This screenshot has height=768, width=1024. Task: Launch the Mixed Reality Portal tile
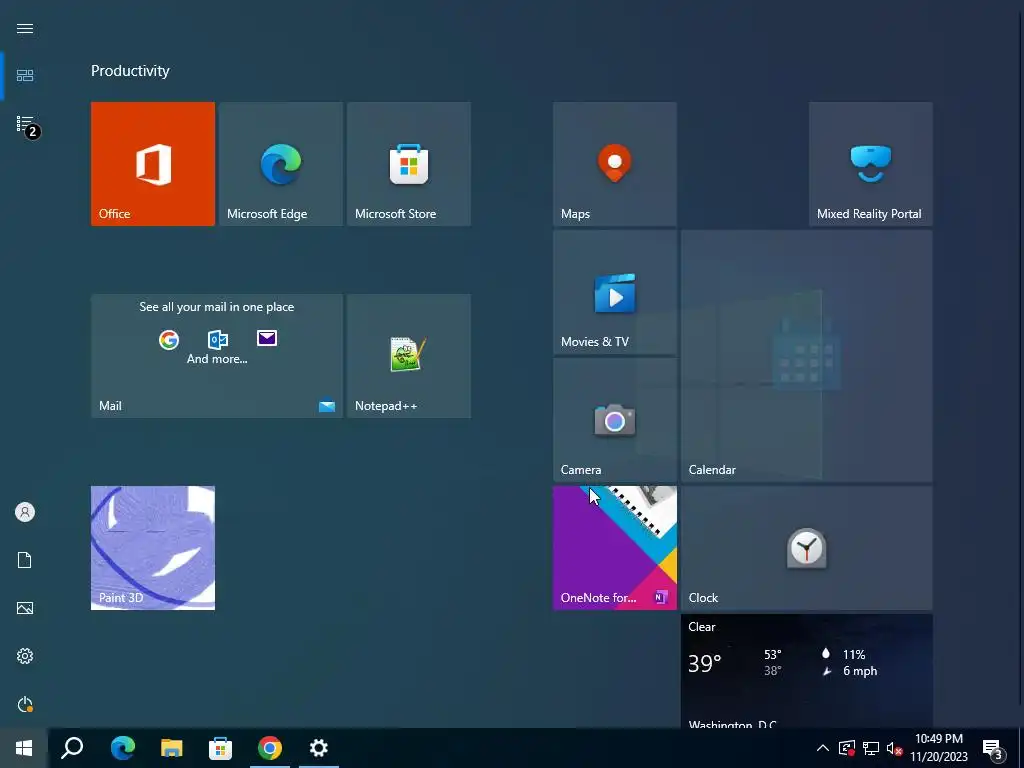pos(871,164)
